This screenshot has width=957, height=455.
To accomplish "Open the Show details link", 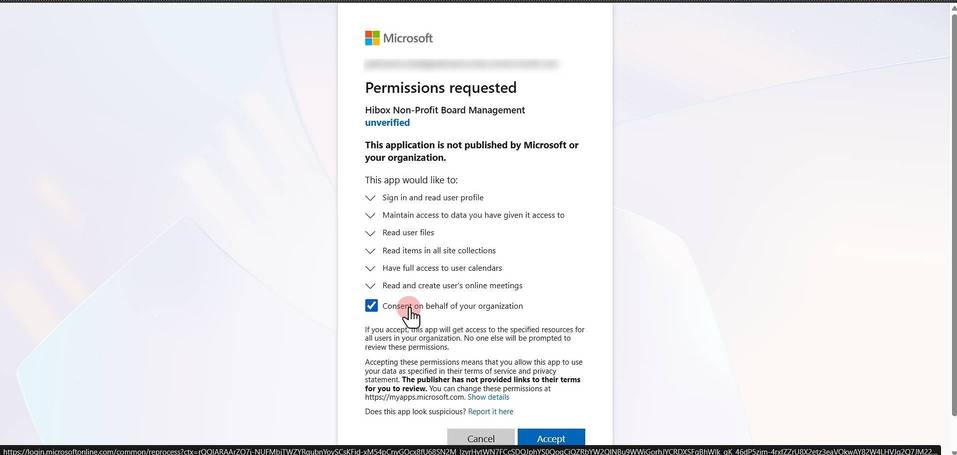I will pyautogui.click(x=488, y=397).
